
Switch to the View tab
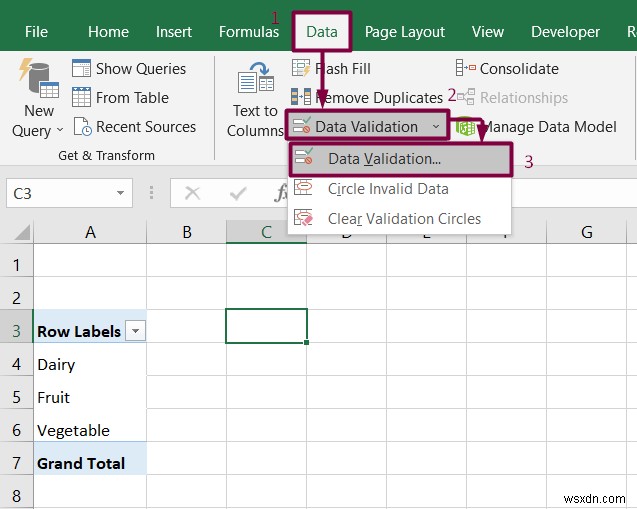[488, 32]
